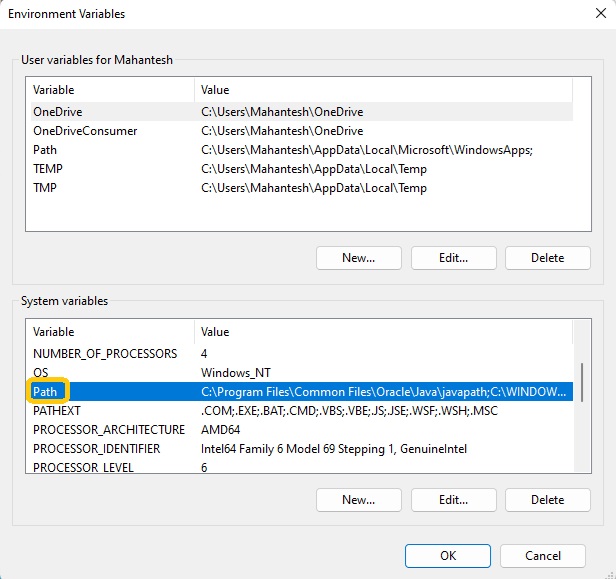Select the OneDrive user variable row
The width and height of the screenshot is (616, 579).
click(302, 112)
